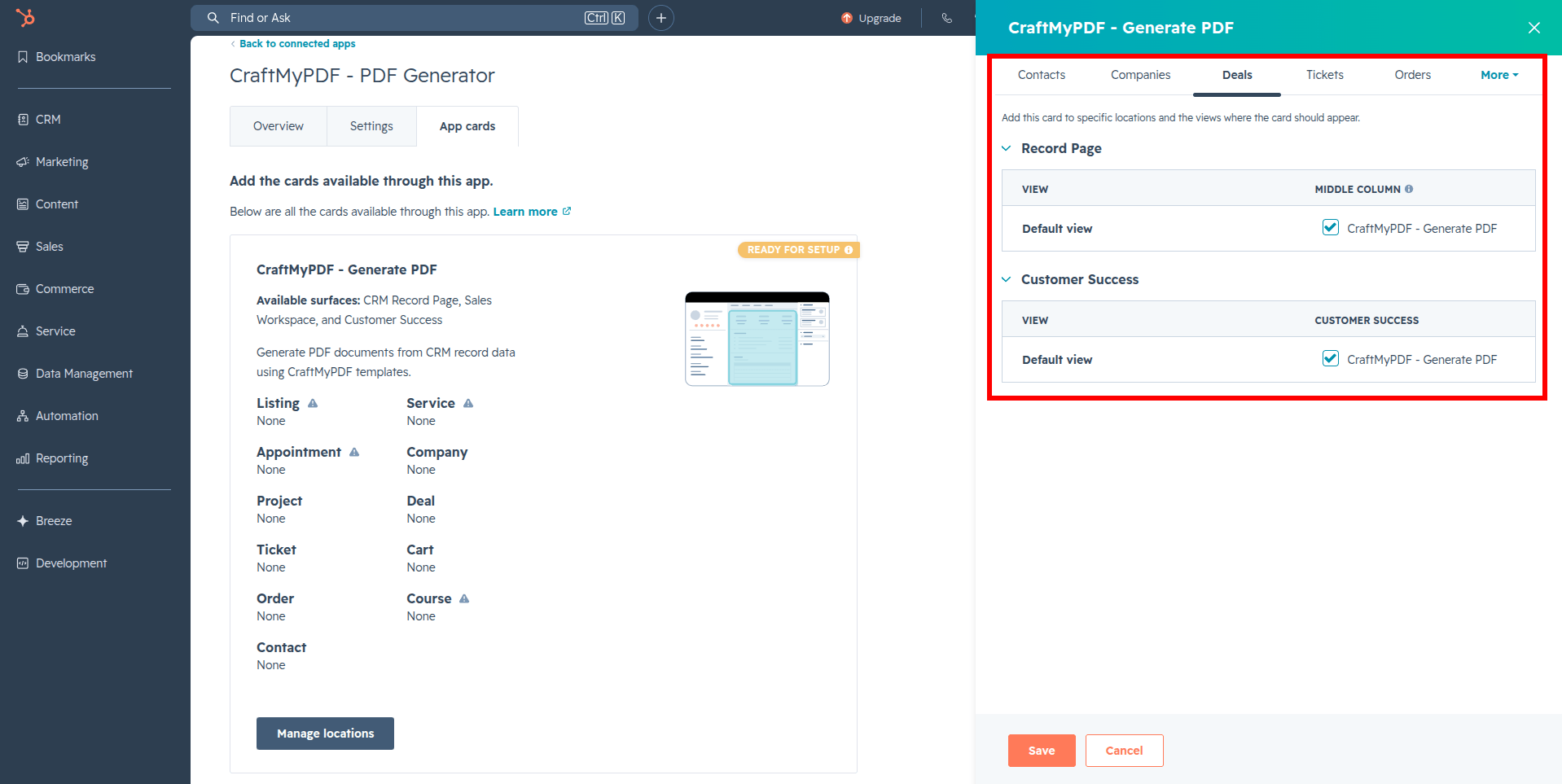Click the warning icon beside Service object
The height and width of the screenshot is (784, 1562).
click(x=468, y=403)
